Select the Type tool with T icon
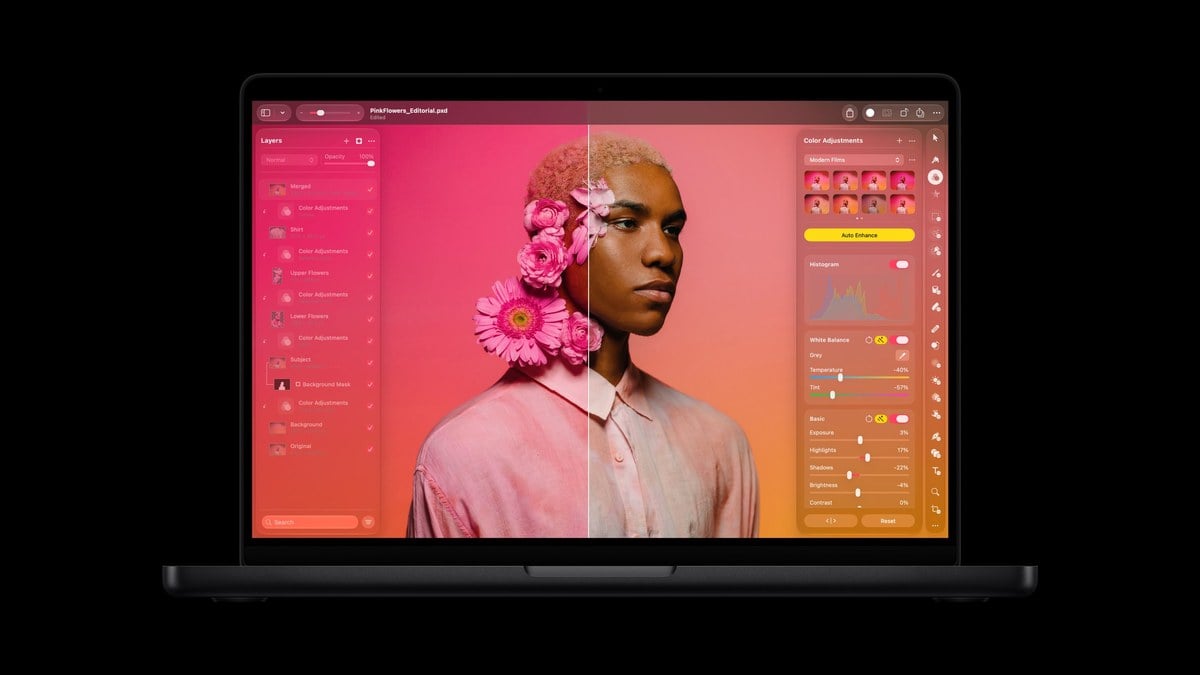 point(935,470)
